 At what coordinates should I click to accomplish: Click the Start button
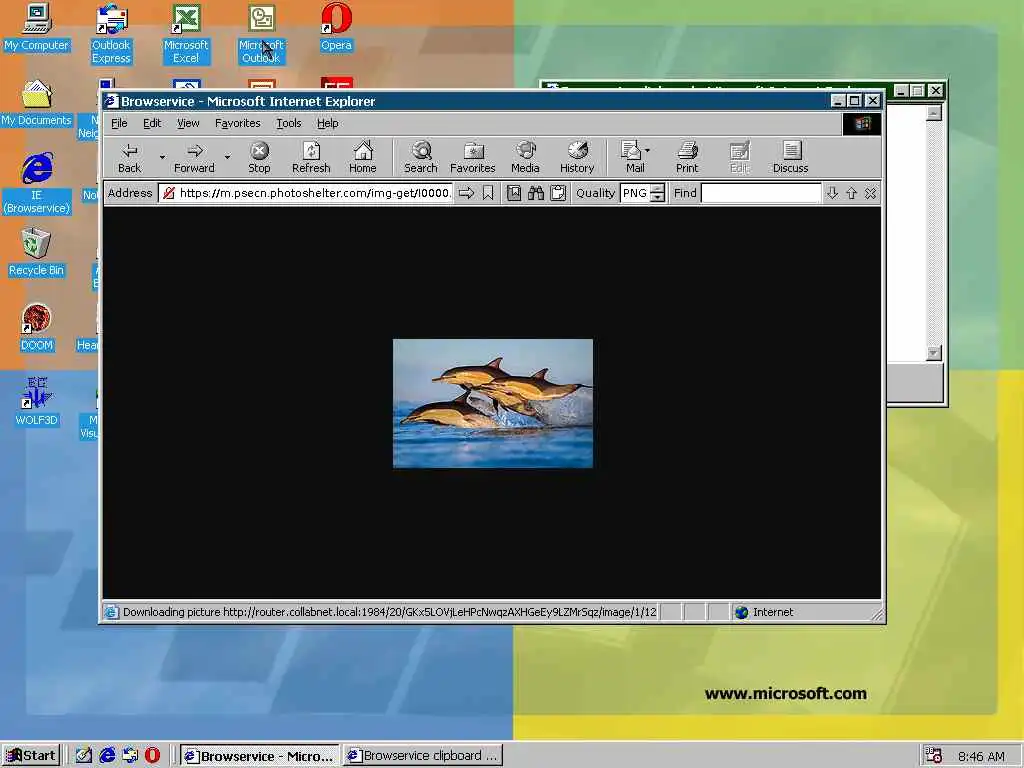point(31,756)
